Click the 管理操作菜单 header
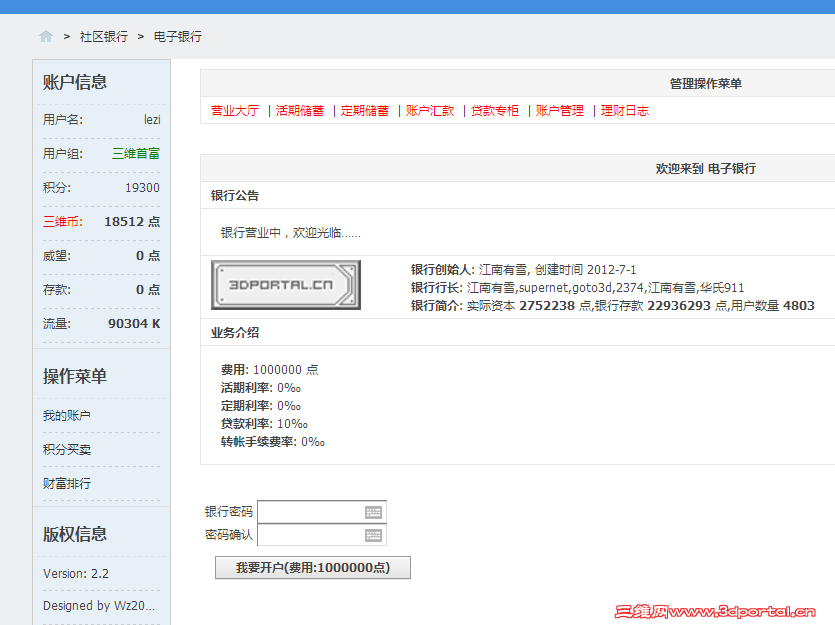The height and width of the screenshot is (625, 835). [x=706, y=84]
